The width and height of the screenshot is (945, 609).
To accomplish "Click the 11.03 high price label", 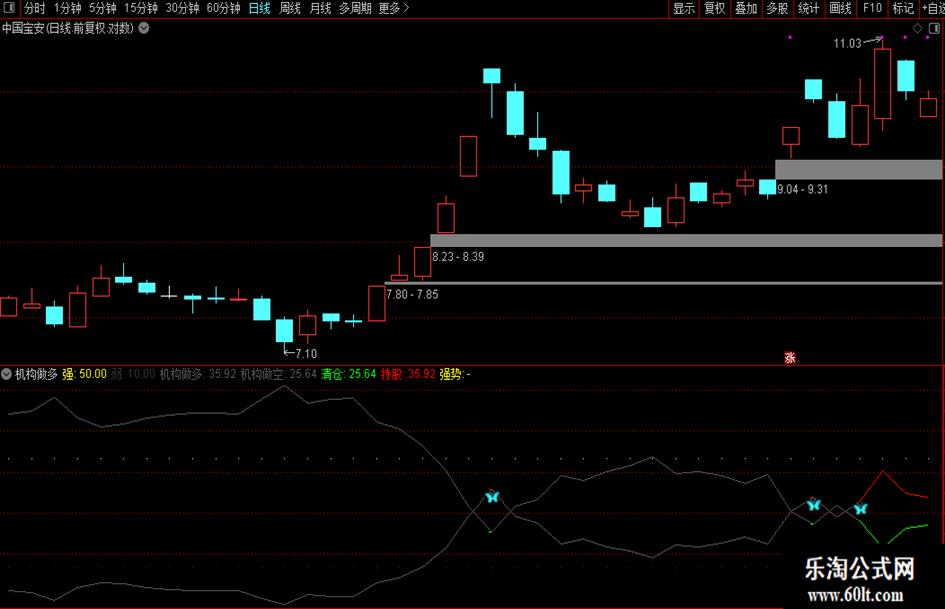I will pyautogui.click(x=847, y=43).
